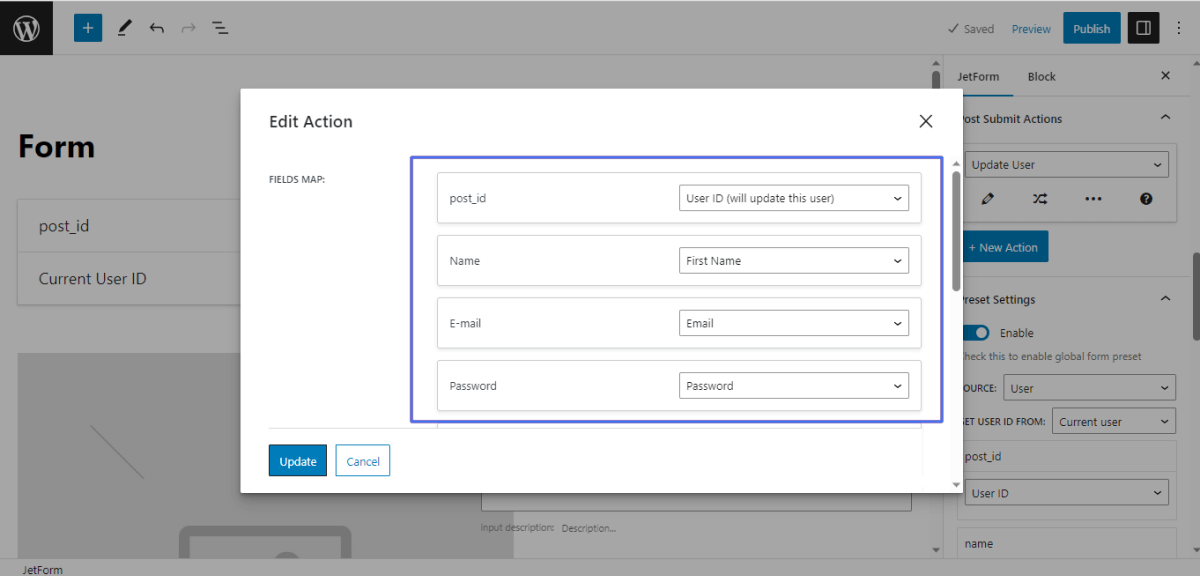Image resolution: width=1200 pixels, height=576 pixels.
Task: Click the Update button in Edit Action
Action: (x=297, y=460)
